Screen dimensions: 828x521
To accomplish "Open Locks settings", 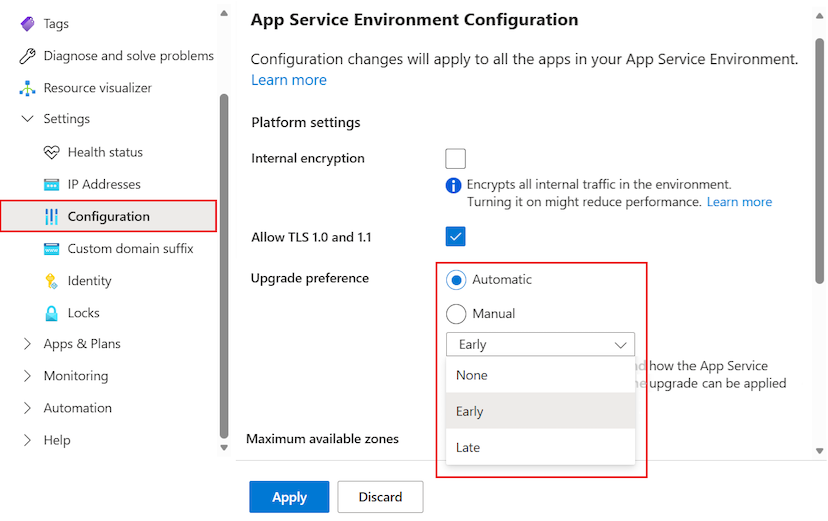I will pyautogui.click(x=83, y=314).
